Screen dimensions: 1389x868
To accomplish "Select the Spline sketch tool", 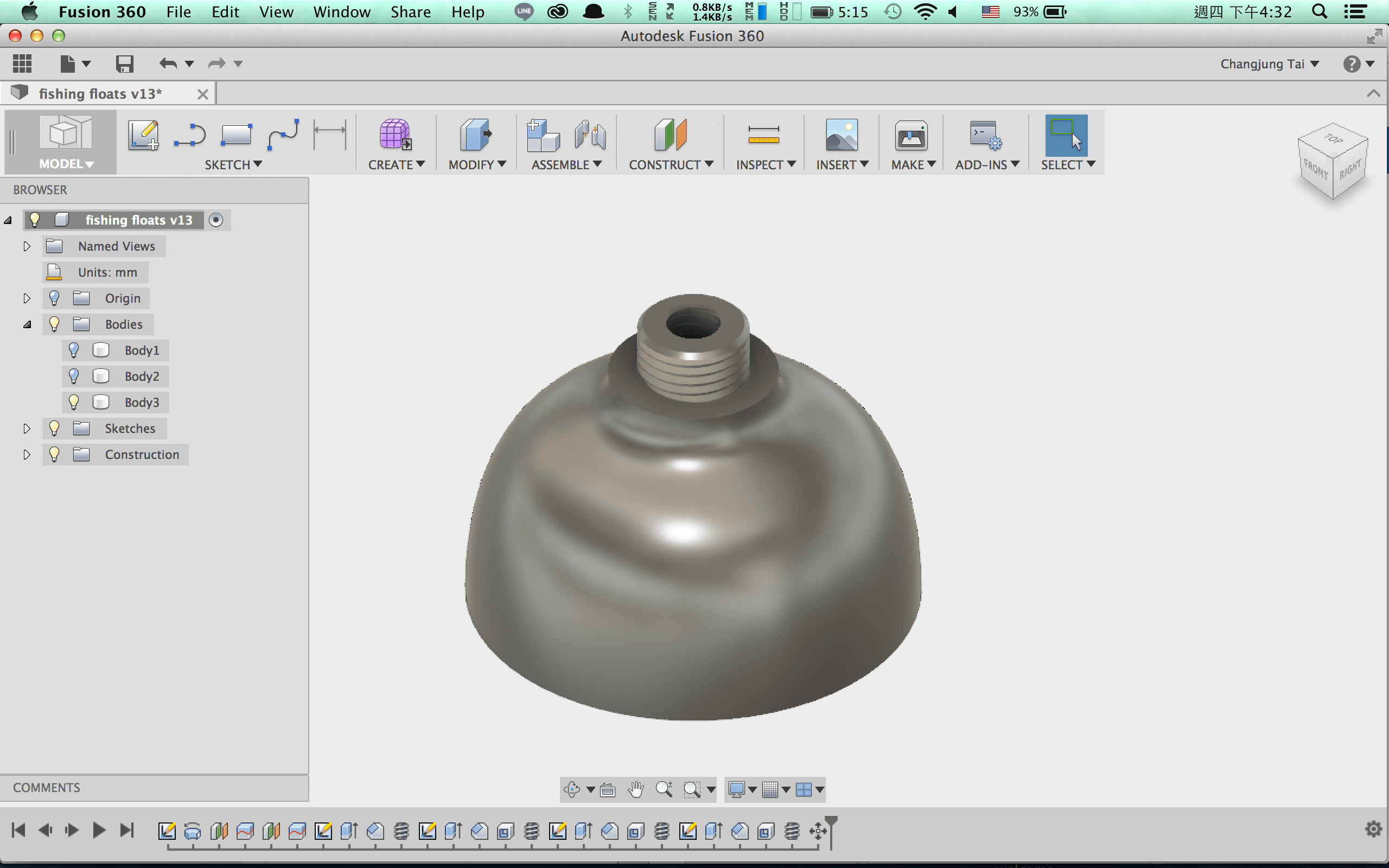I will click(283, 136).
